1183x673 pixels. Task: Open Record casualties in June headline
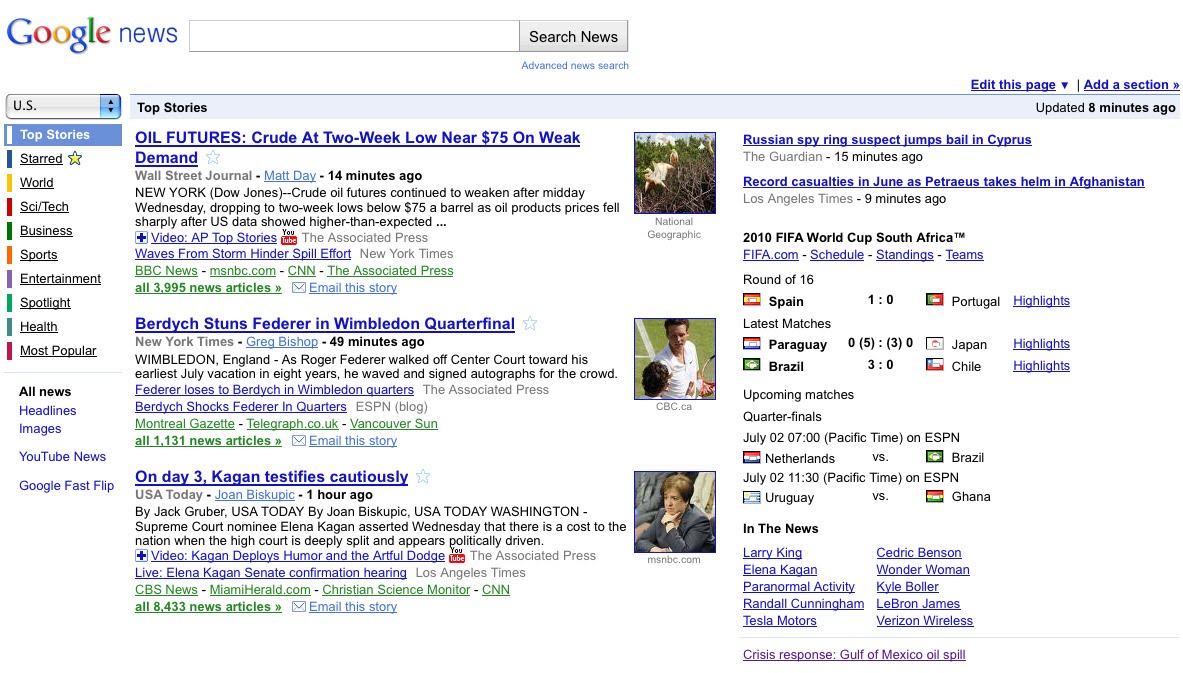point(944,182)
